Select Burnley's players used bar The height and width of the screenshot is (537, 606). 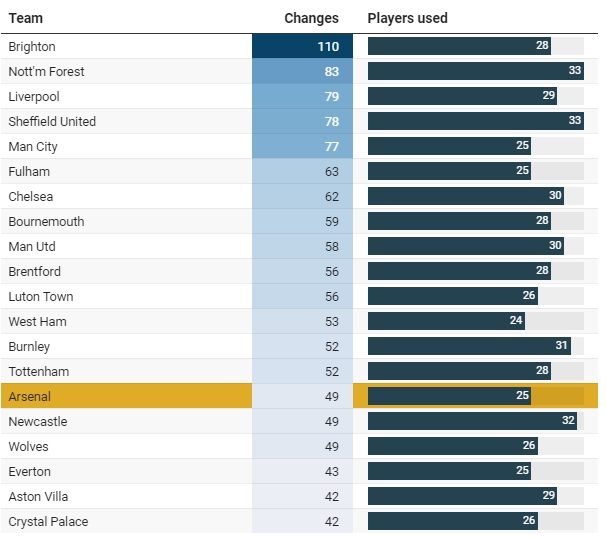coord(469,346)
